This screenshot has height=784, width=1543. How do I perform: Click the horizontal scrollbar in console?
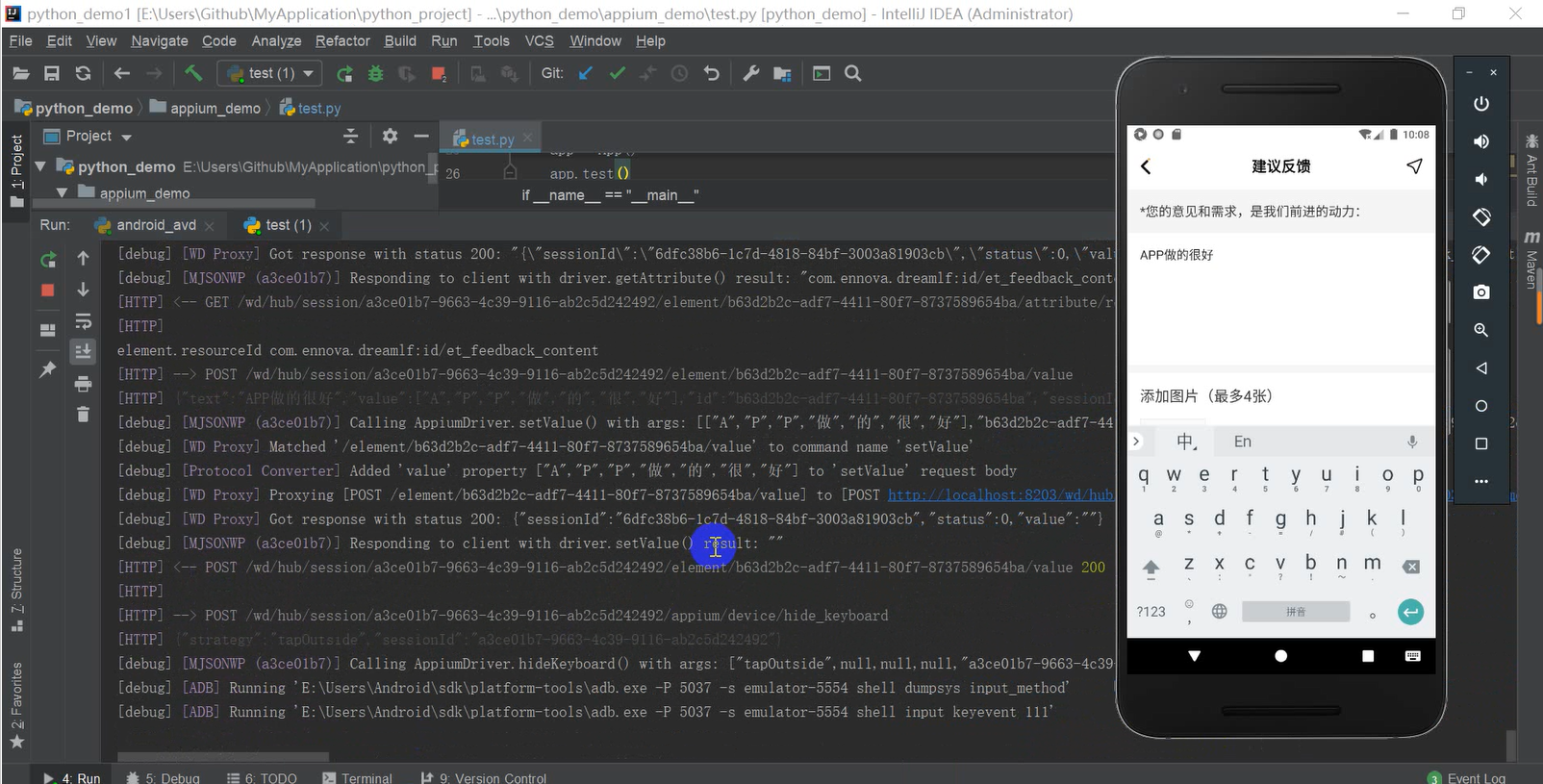point(223,757)
